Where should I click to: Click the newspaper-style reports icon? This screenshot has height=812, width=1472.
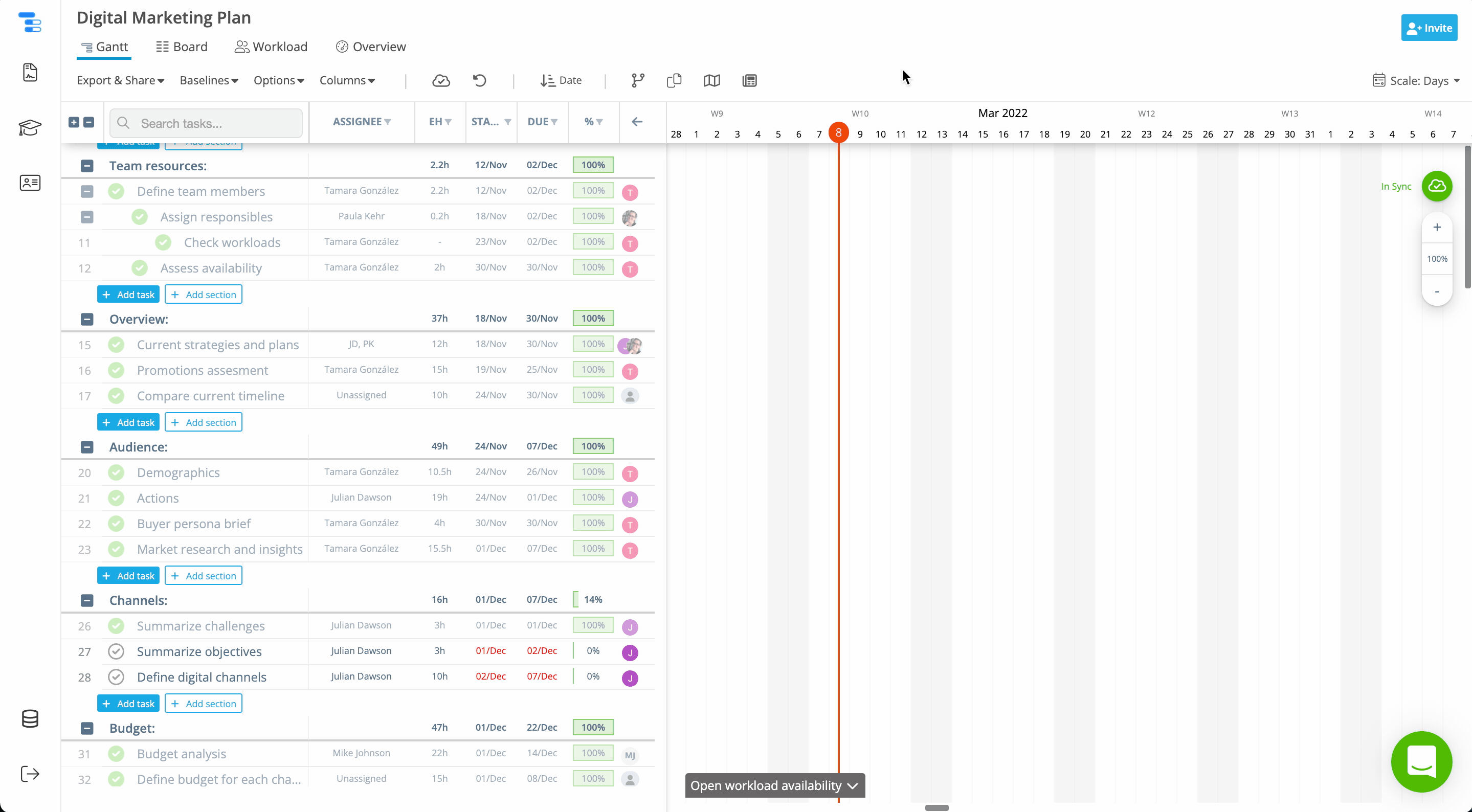click(x=749, y=81)
